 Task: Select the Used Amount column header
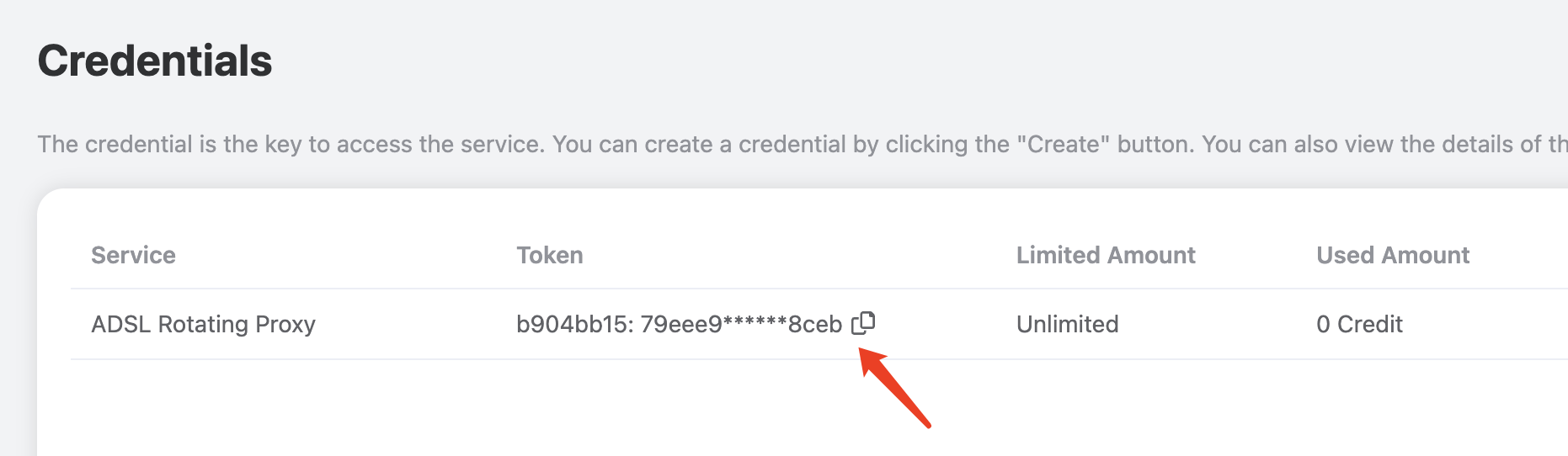click(x=1392, y=255)
